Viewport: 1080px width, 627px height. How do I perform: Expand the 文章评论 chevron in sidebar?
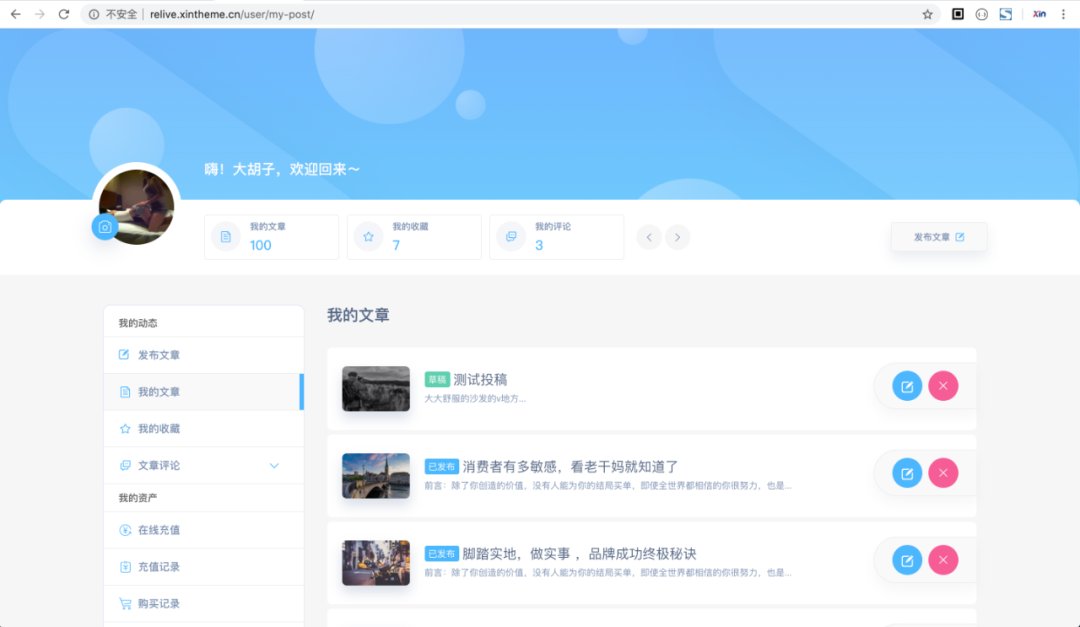point(274,465)
